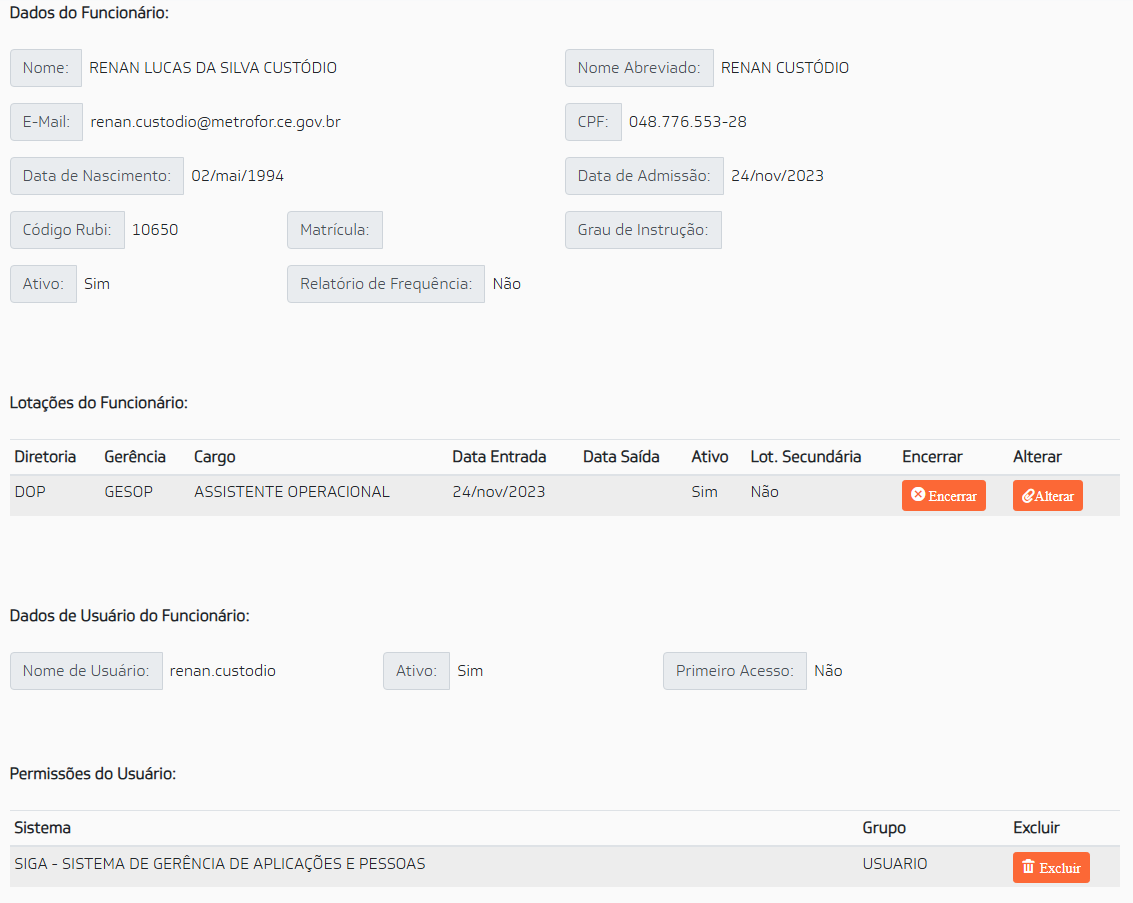Click the Sistema column header
1133x903 pixels.
point(43,828)
